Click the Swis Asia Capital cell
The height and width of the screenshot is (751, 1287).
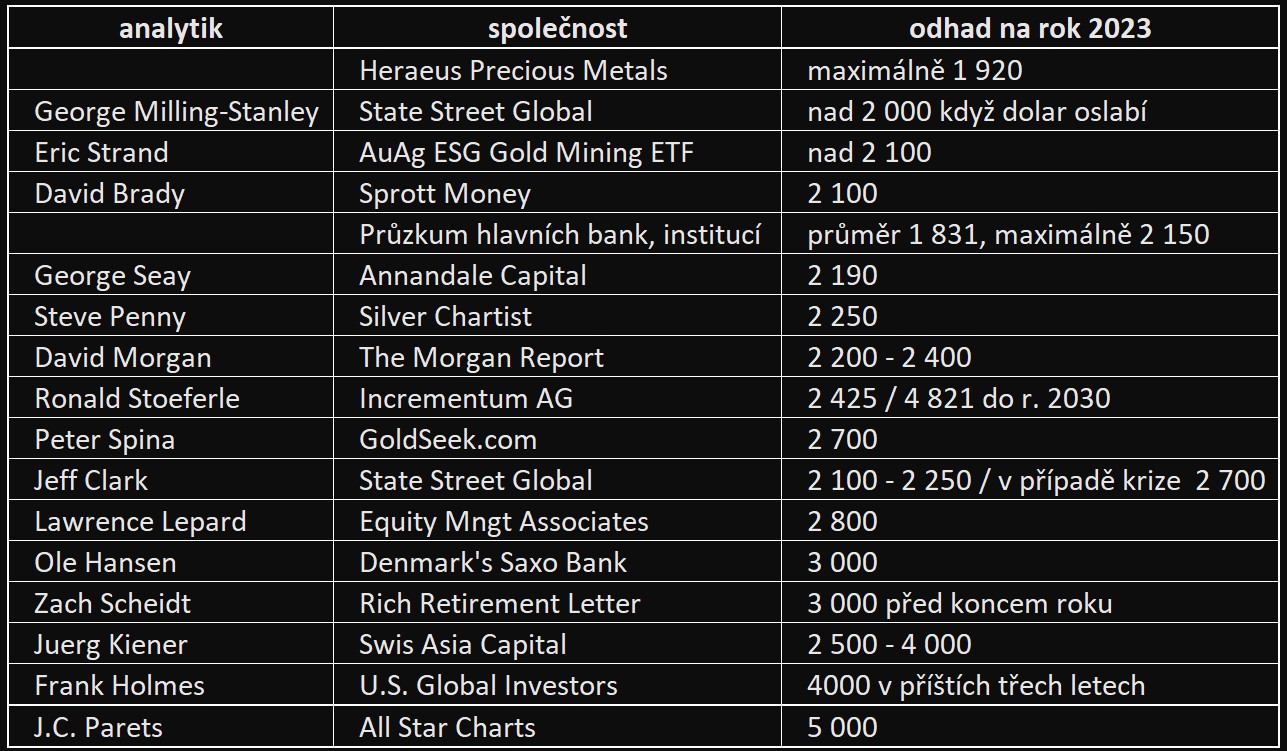click(x=557, y=644)
